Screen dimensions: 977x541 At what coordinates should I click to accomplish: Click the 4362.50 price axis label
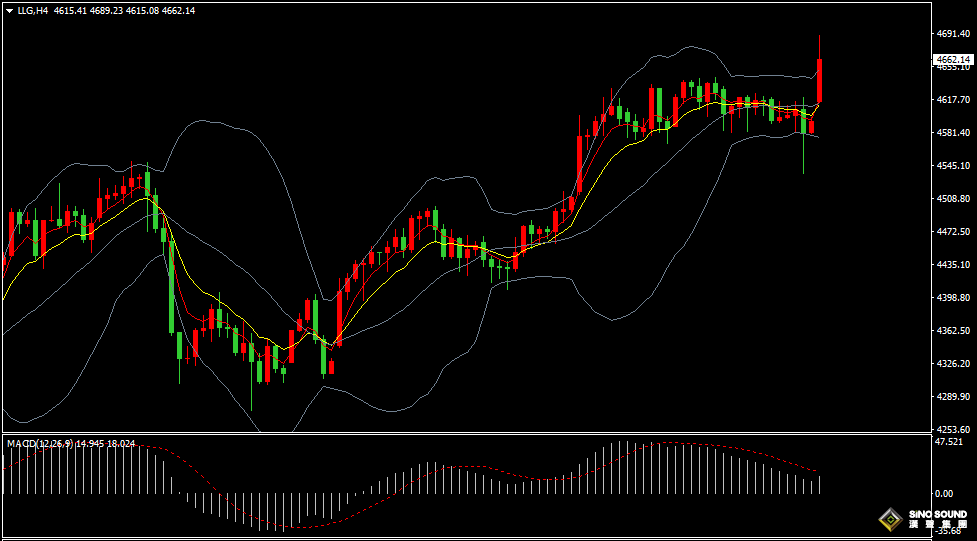click(x=953, y=331)
